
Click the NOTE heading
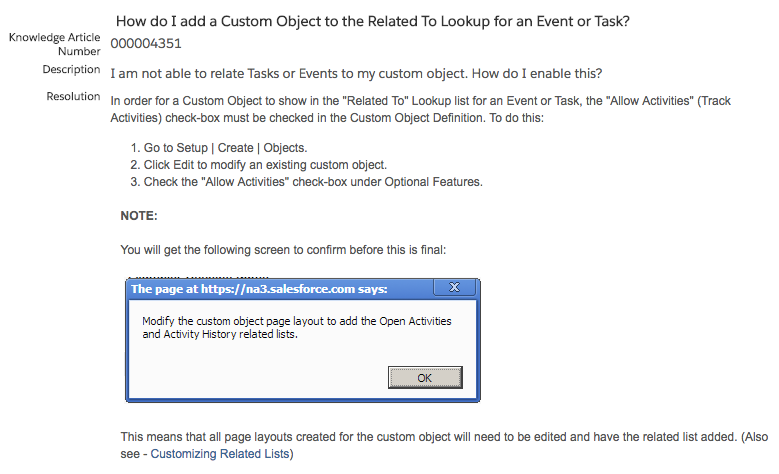[139, 216]
